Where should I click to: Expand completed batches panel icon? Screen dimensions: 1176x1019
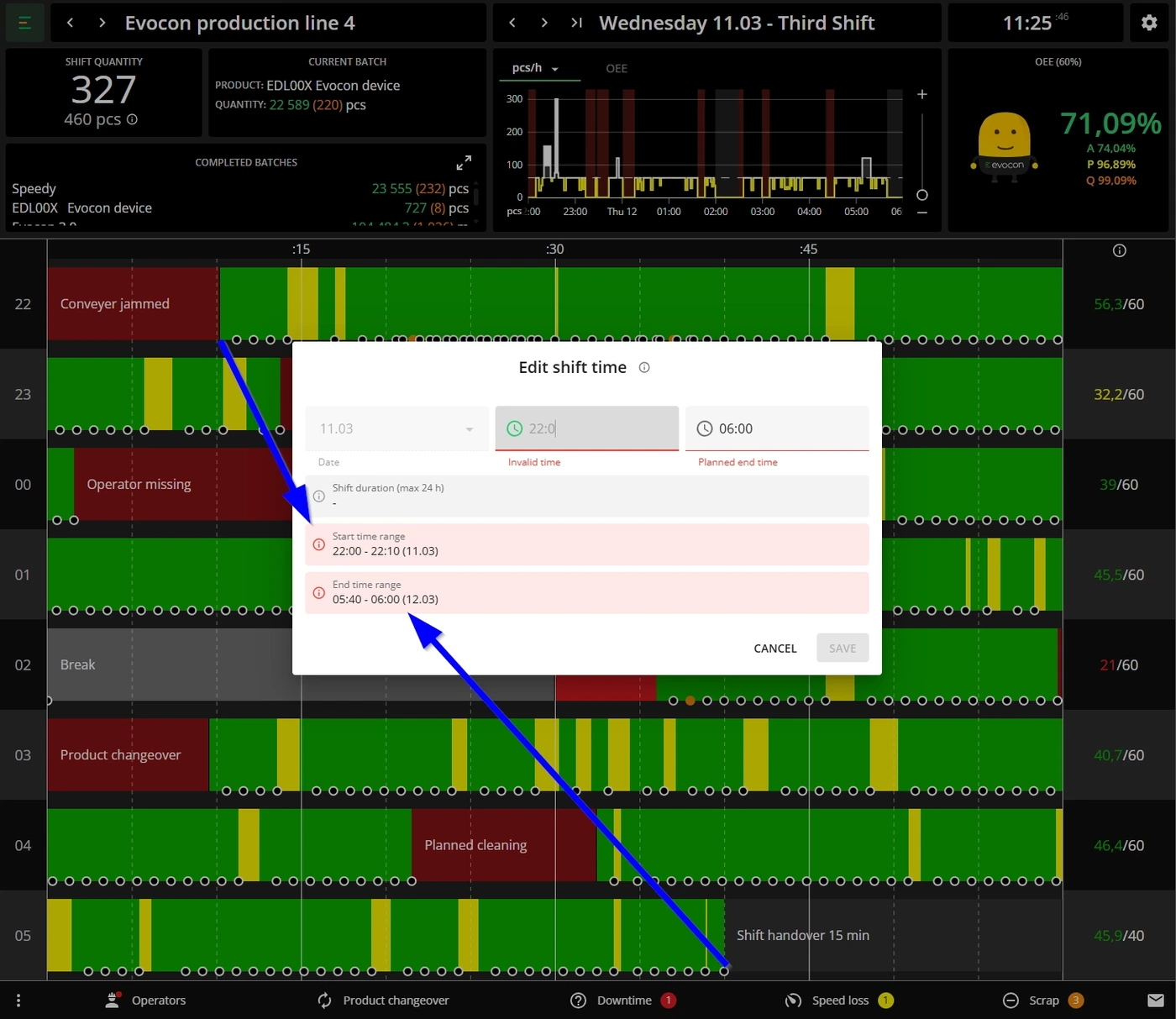click(464, 162)
